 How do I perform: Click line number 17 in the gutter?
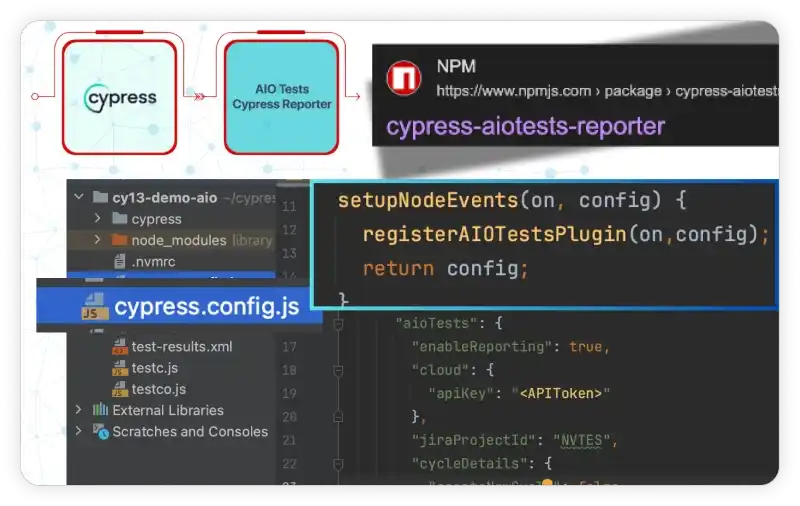[289, 347]
